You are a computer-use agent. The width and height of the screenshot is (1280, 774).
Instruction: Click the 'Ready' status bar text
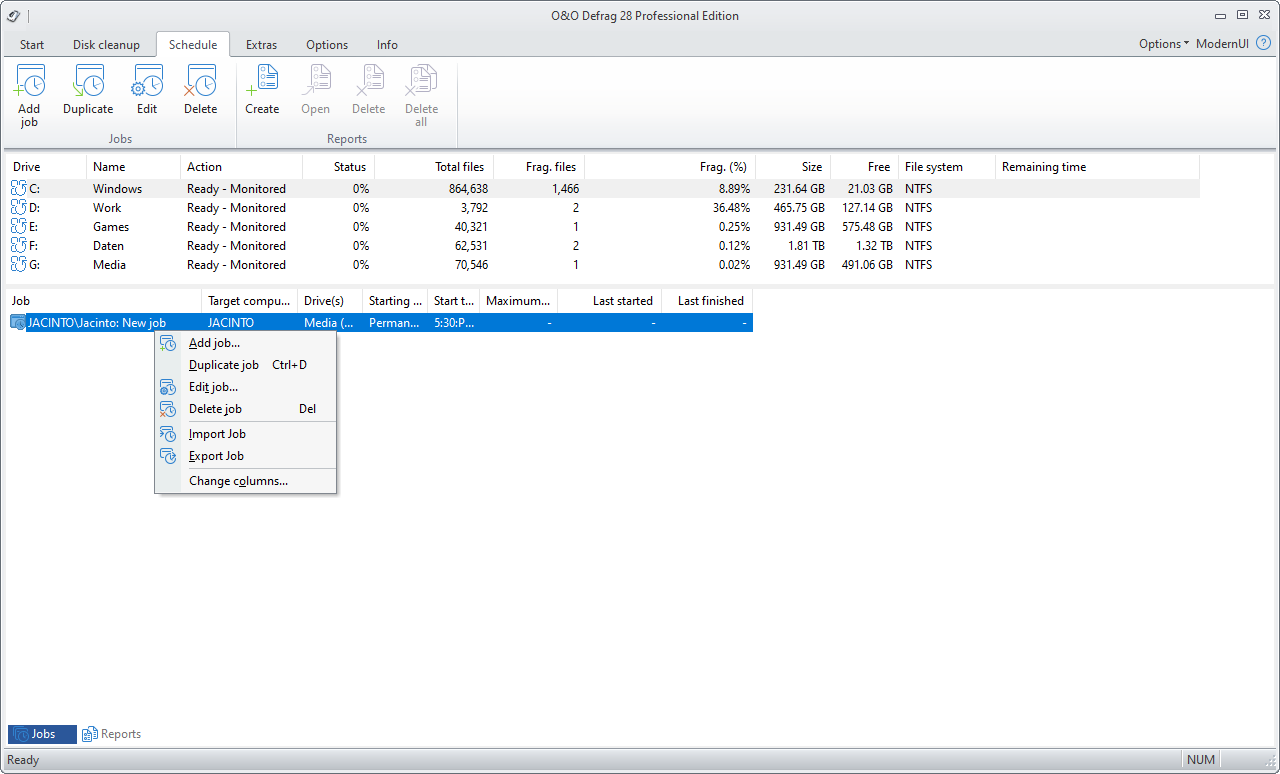[23, 760]
